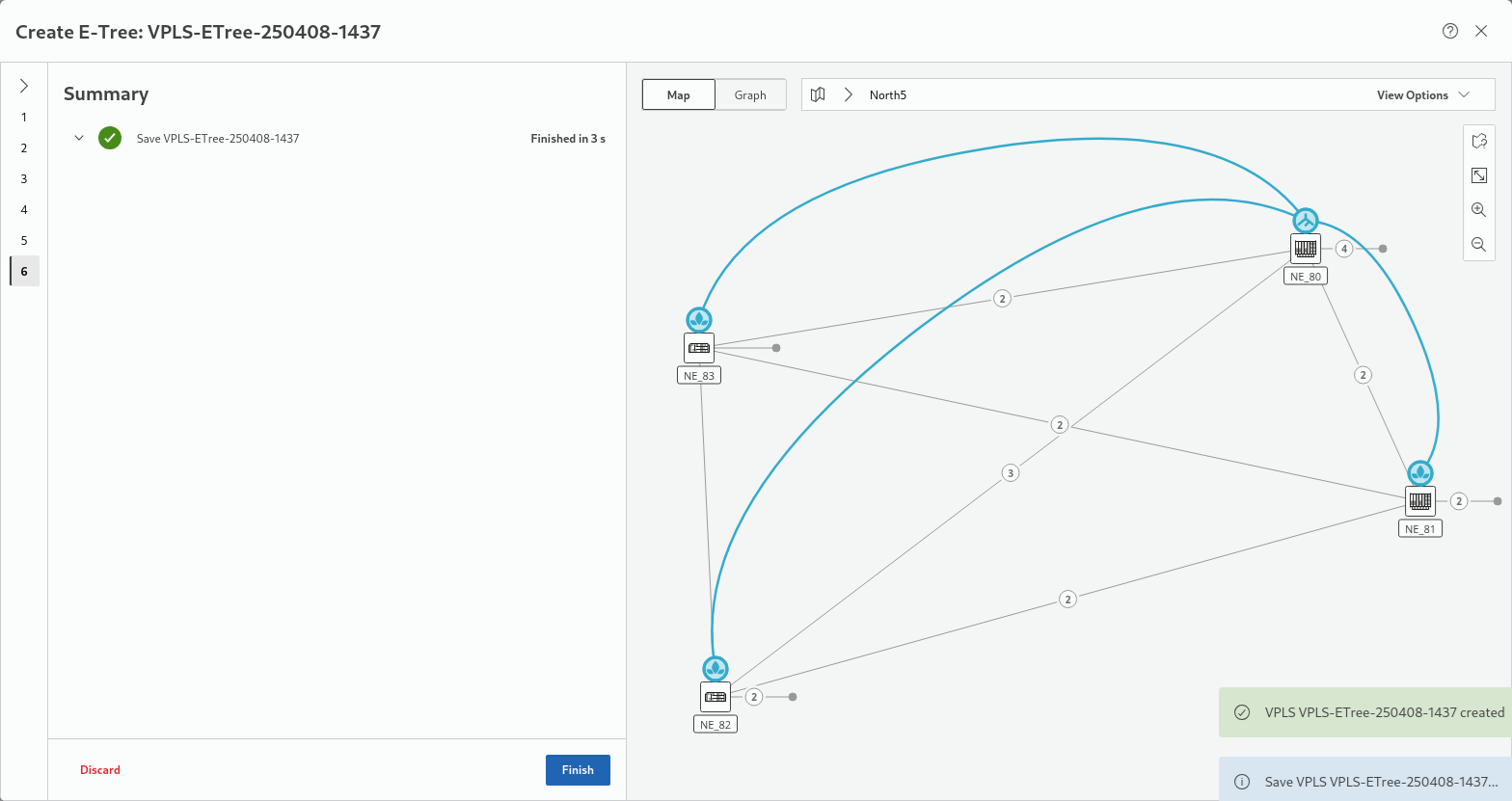Click the North5 breadcrumb label
Screen dimensions: 1512x801
tap(887, 94)
